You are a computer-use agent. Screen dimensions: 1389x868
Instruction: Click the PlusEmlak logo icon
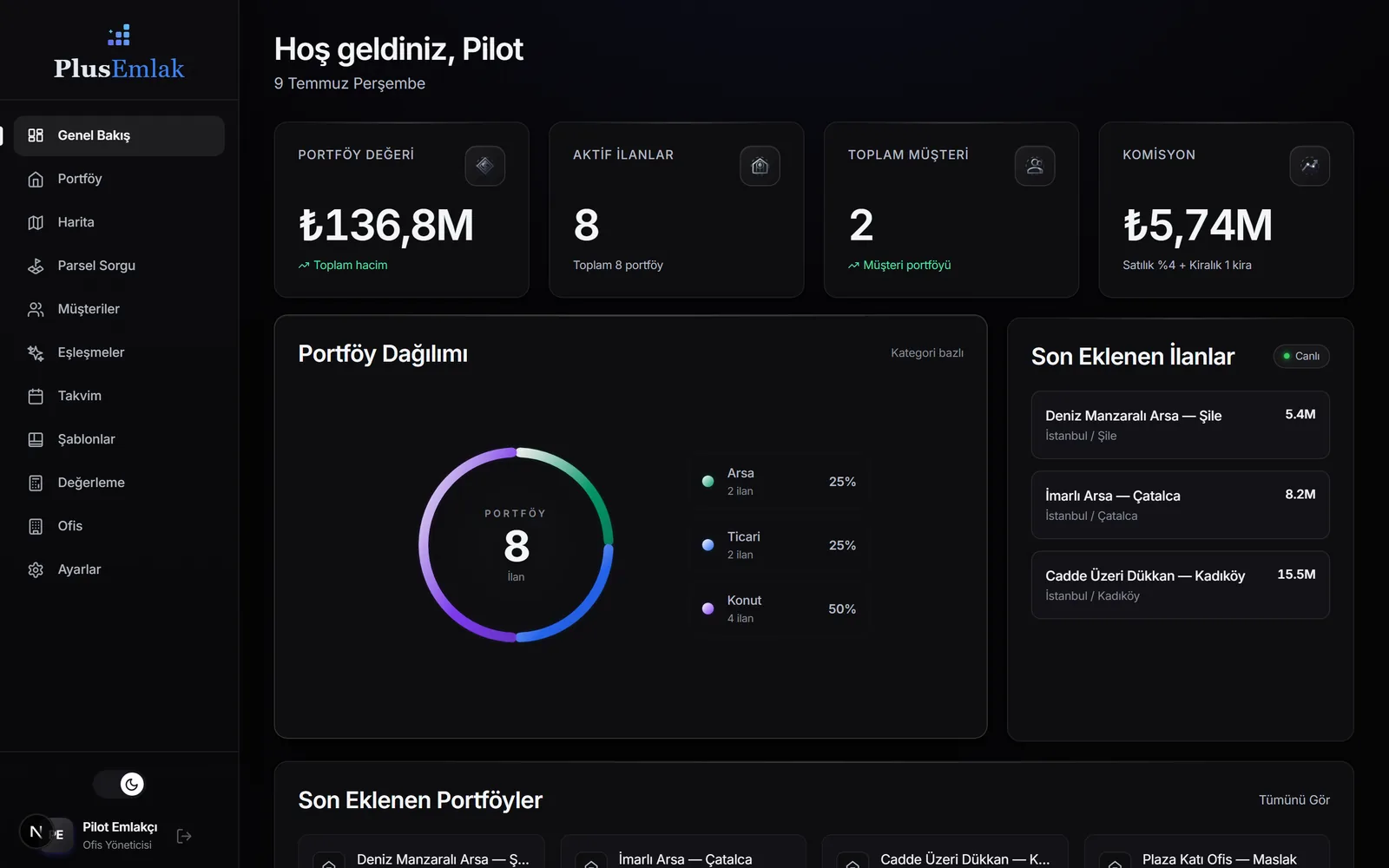pyautogui.click(x=119, y=36)
